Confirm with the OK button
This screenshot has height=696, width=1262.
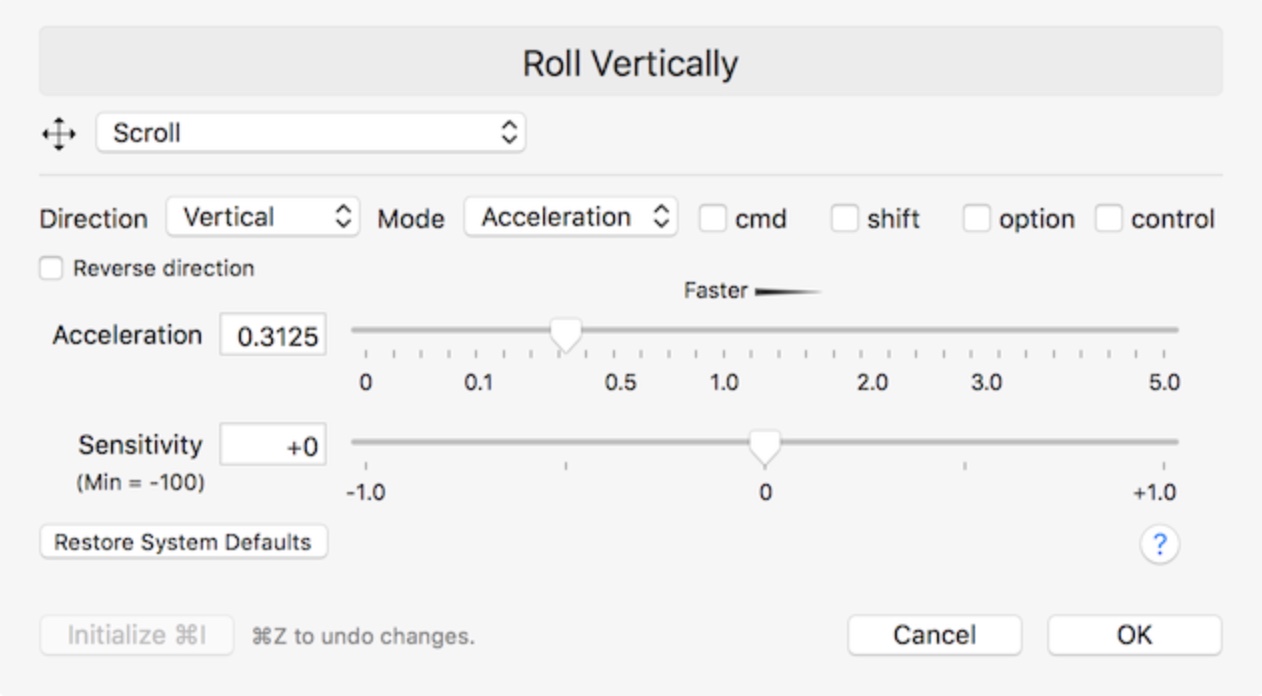1134,635
